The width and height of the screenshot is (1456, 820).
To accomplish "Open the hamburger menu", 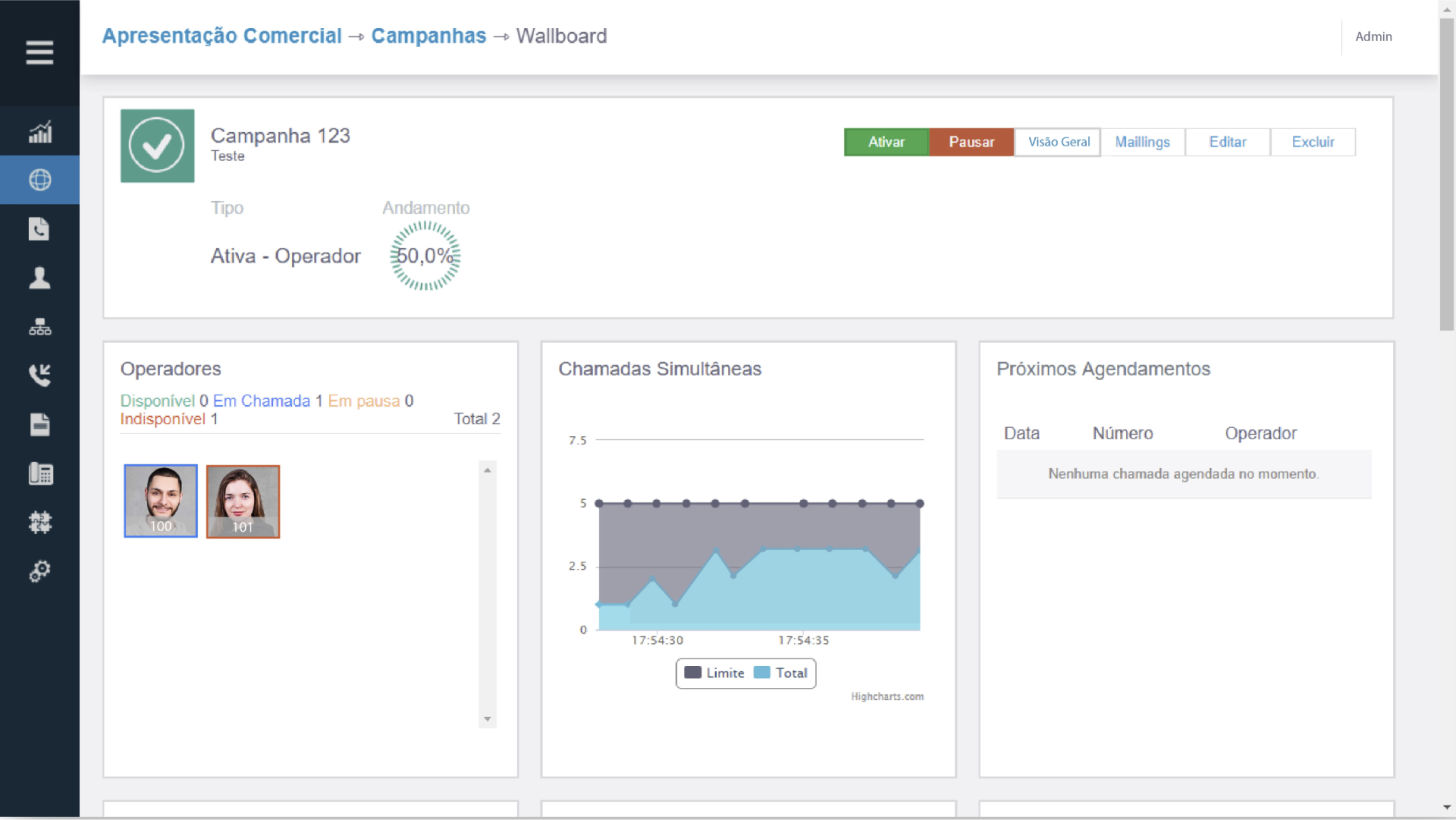I will 40,52.
